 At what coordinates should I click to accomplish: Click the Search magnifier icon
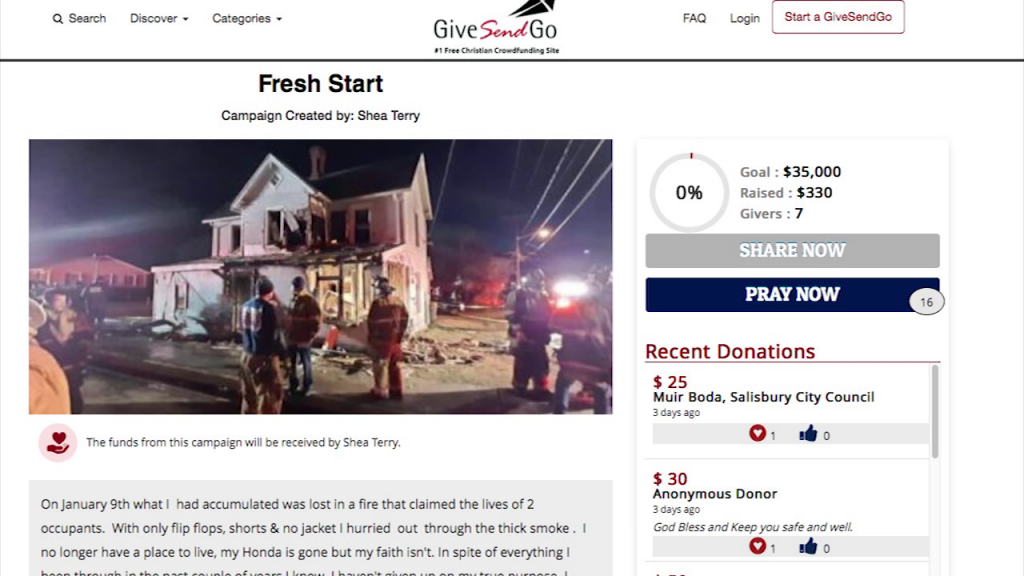(58, 19)
